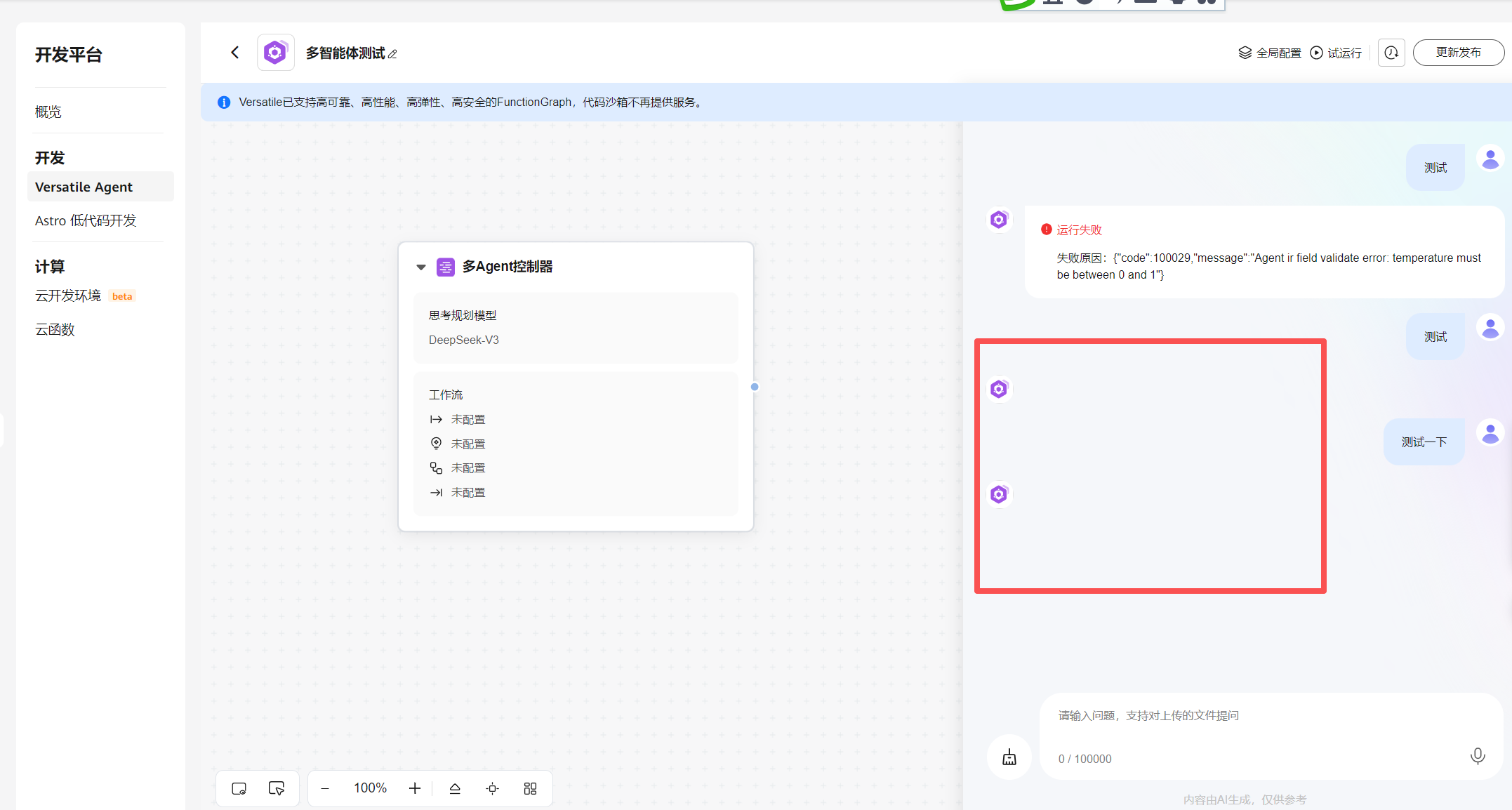Collapse the 多Agent控制器 node
This screenshot has width=1512, height=810.
[421, 267]
